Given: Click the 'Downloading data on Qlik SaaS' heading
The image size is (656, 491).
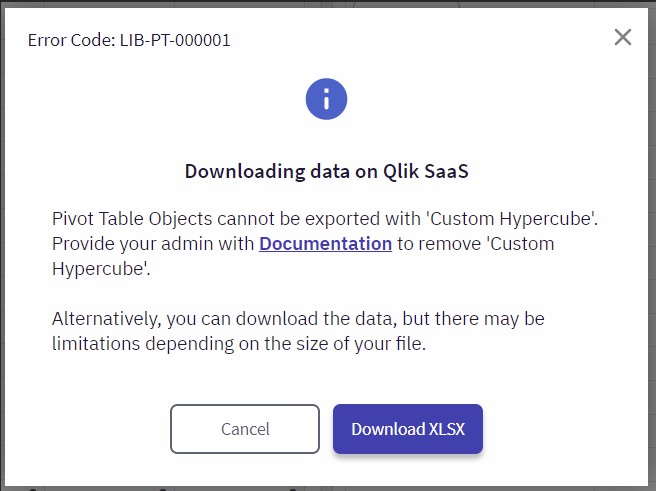Looking at the screenshot, I should click(x=327, y=171).
